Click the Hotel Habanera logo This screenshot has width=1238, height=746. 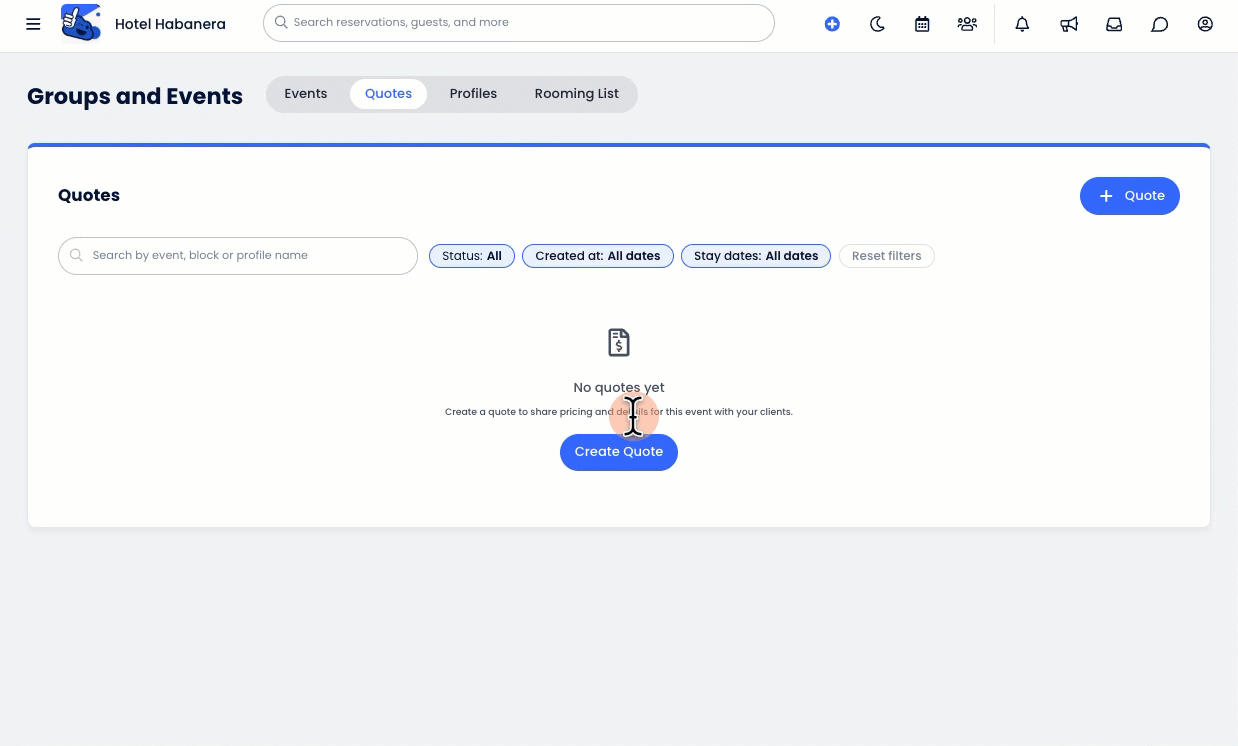pyautogui.click(x=81, y=23)
